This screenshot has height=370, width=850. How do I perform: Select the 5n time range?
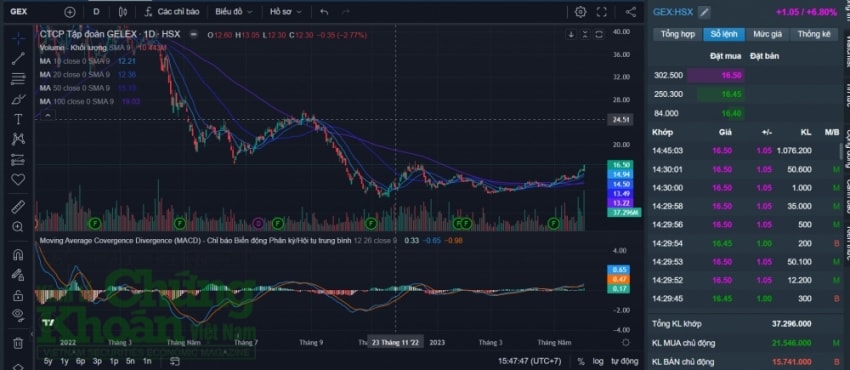pyautogui.click(x=130, y=361)
